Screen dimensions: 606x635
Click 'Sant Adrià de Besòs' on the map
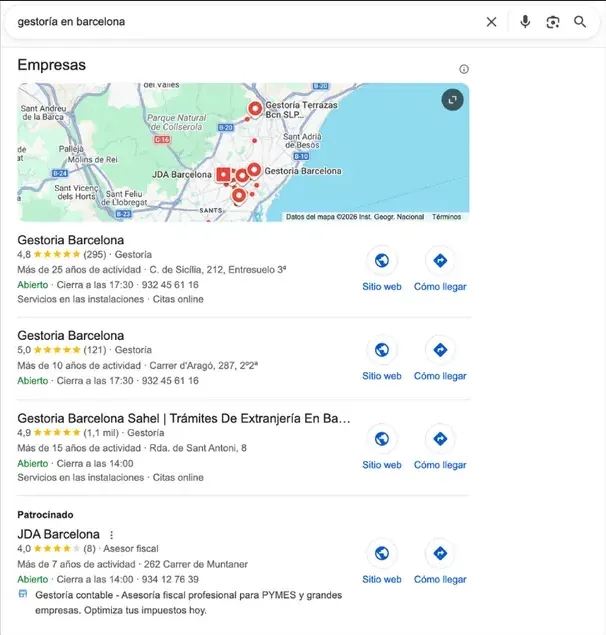coord(302,141)
